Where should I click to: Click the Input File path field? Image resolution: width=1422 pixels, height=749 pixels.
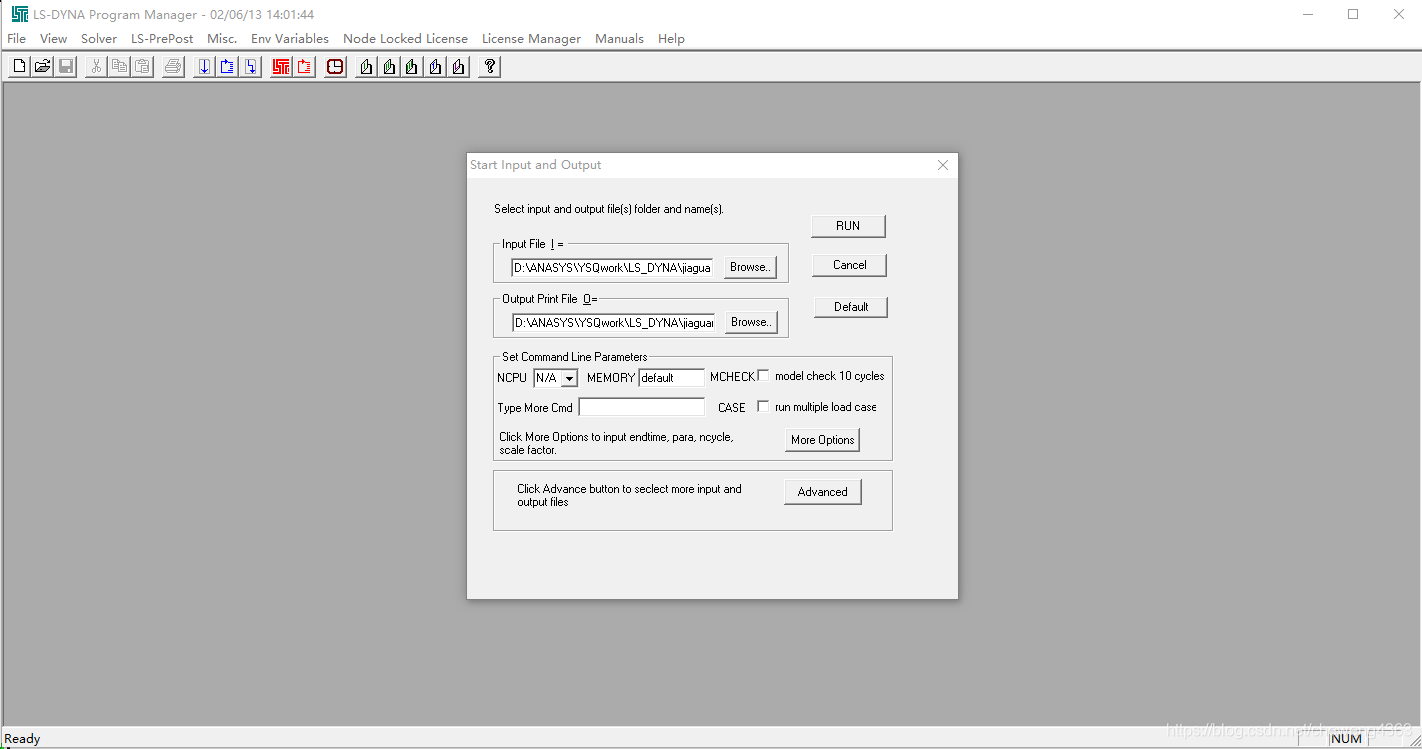point(613,268)
